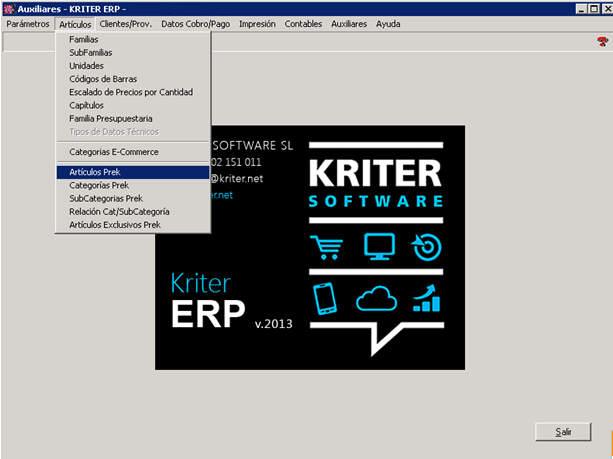Choose Relación Cat/SubCategoría
Screen dimensions: 613x459
(133, 212)
